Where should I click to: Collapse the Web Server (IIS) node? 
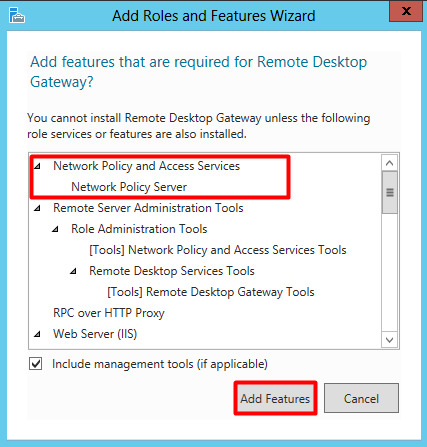[x=37, y=334]
